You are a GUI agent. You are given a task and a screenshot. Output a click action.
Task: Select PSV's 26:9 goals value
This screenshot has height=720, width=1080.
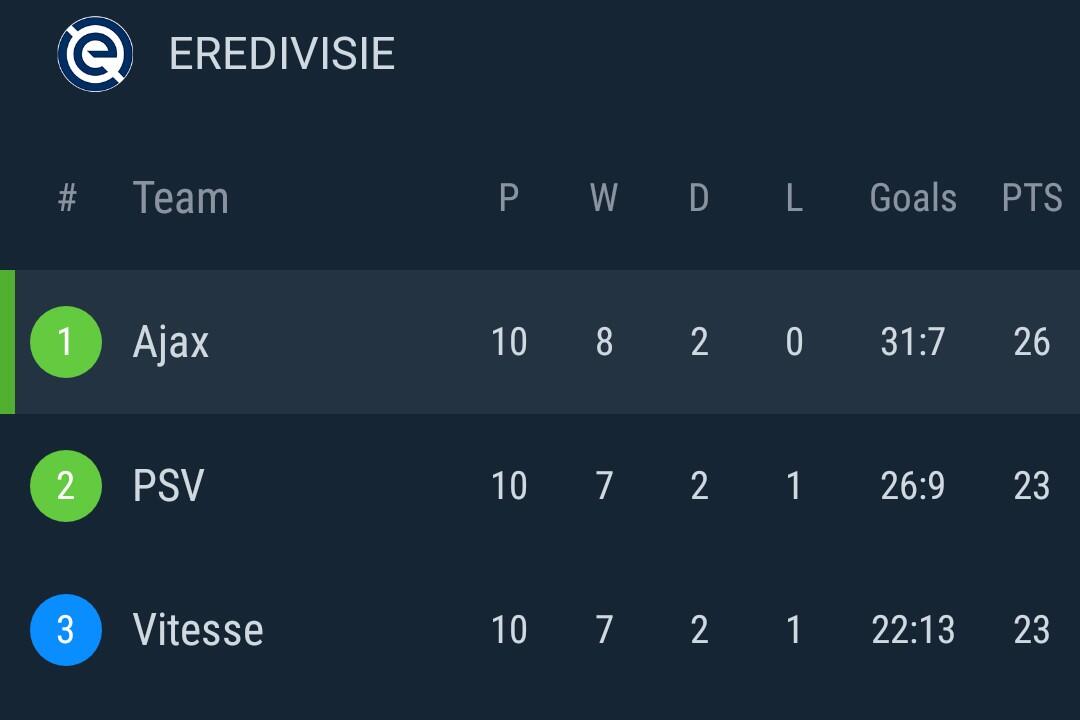913,486
